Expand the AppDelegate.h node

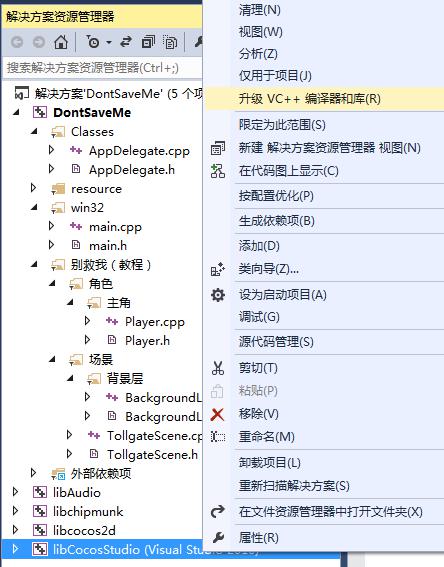[51, 169]
